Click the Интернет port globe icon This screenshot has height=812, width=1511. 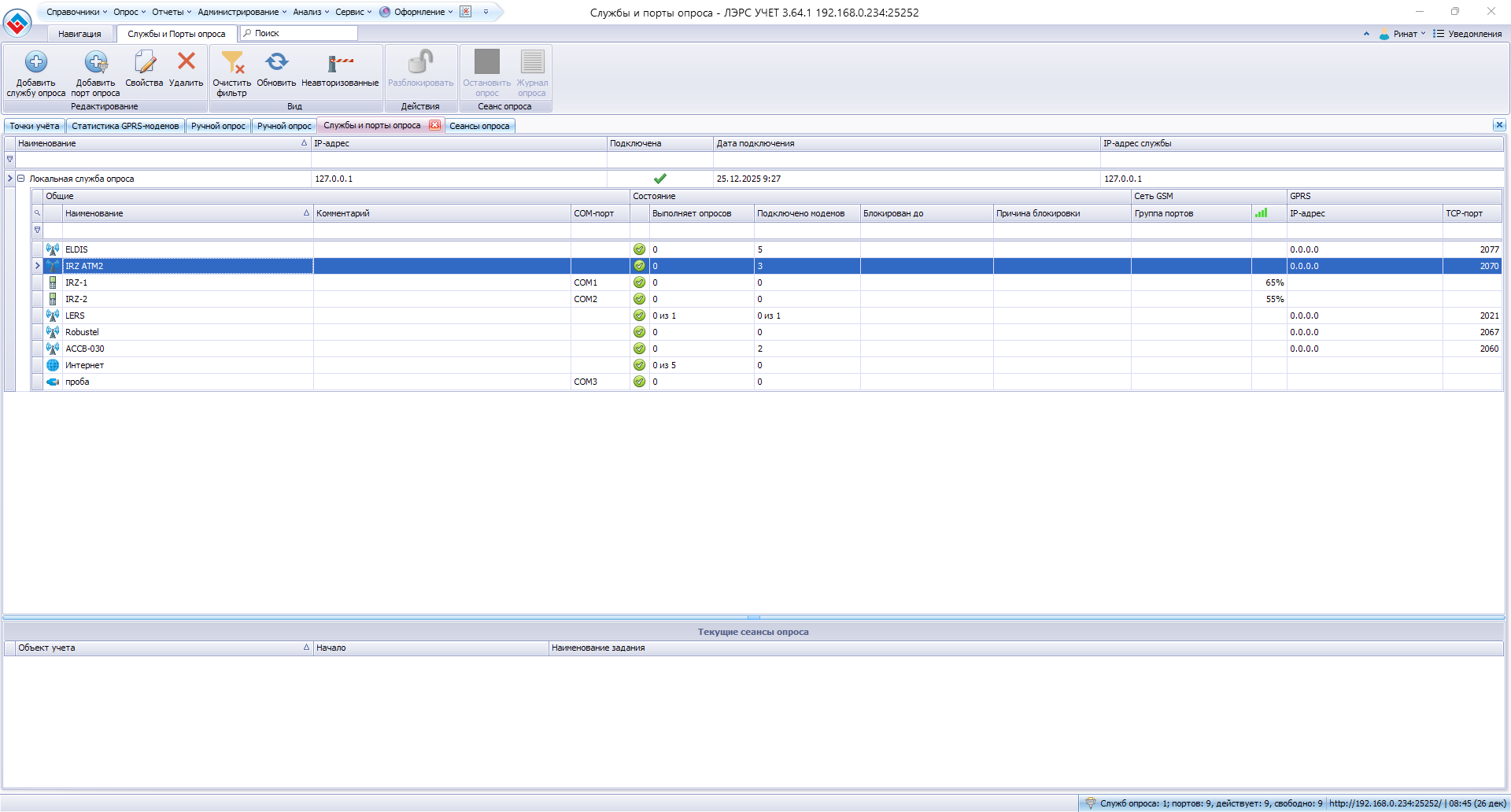(53, 365)
